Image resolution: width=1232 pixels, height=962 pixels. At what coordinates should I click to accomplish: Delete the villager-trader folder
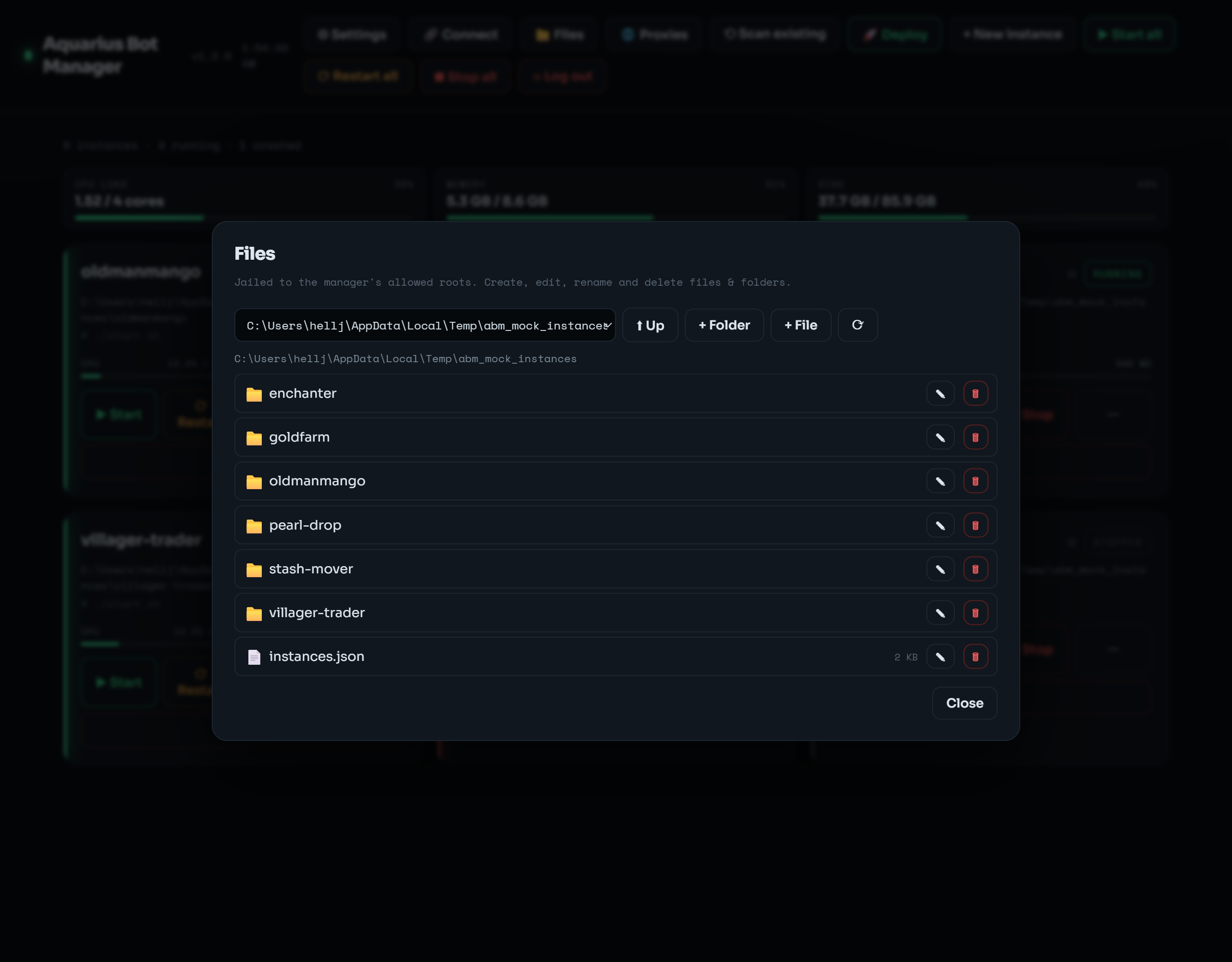point(975,613)
